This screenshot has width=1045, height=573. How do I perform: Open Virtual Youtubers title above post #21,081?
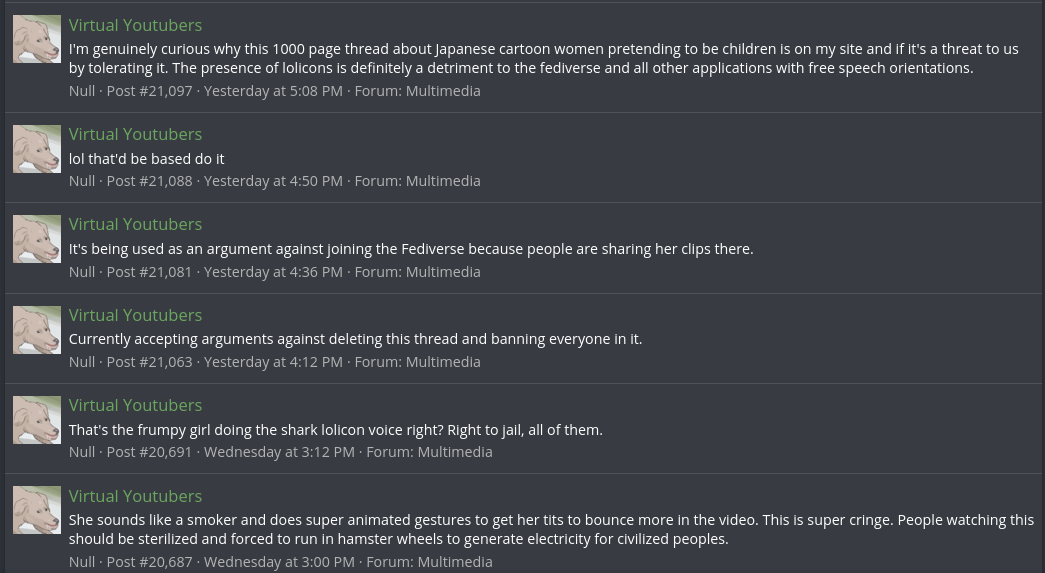[x=135, y=224]
